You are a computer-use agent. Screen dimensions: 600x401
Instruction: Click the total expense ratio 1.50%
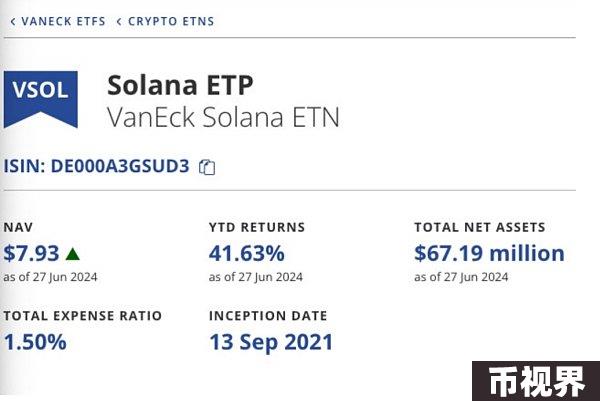tap(35, 342)
